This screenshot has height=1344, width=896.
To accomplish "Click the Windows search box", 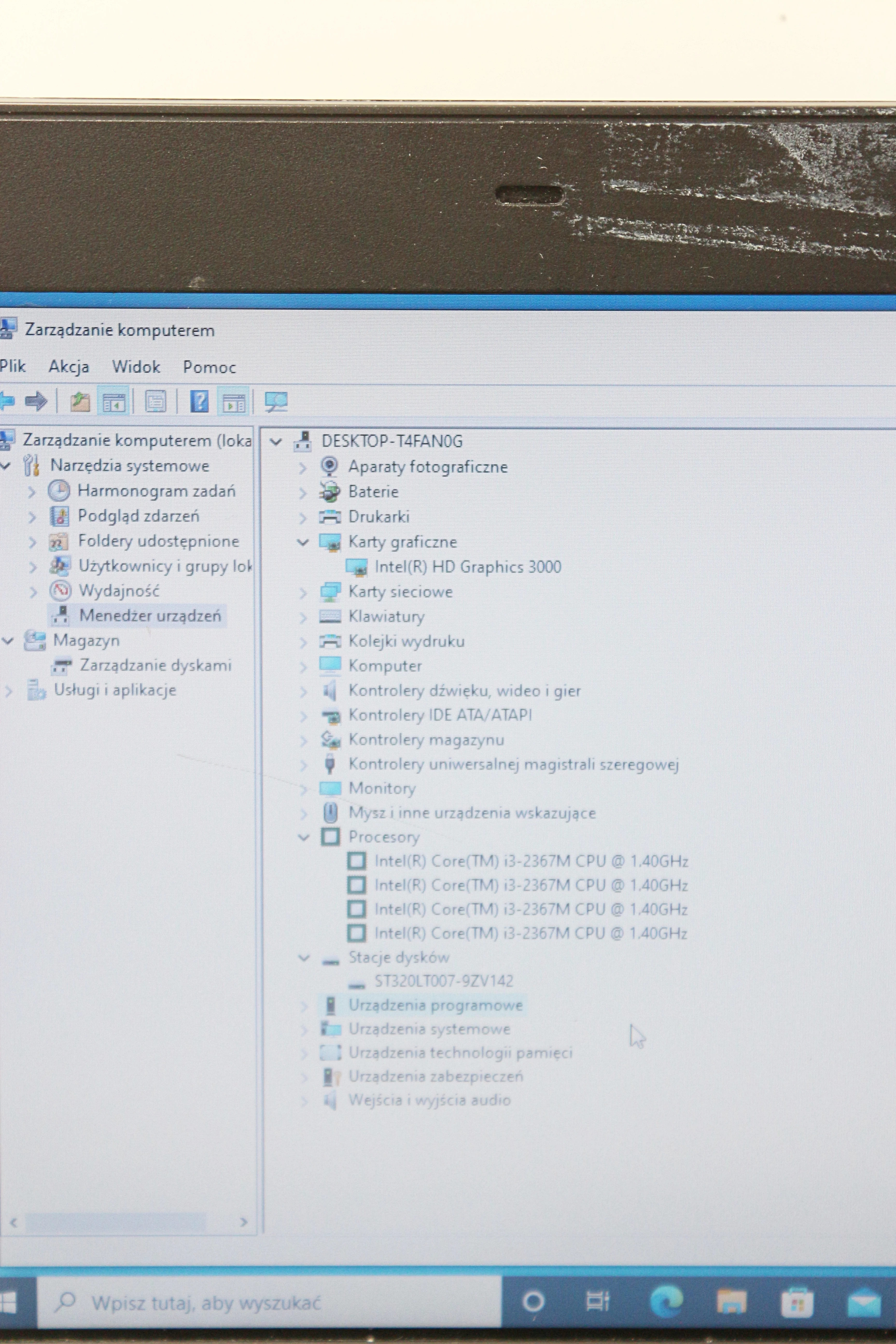I will 269,1303.
